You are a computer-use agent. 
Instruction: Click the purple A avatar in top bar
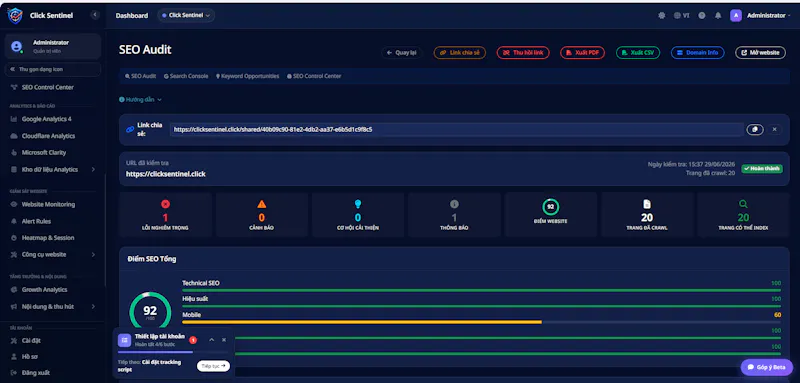736,16
